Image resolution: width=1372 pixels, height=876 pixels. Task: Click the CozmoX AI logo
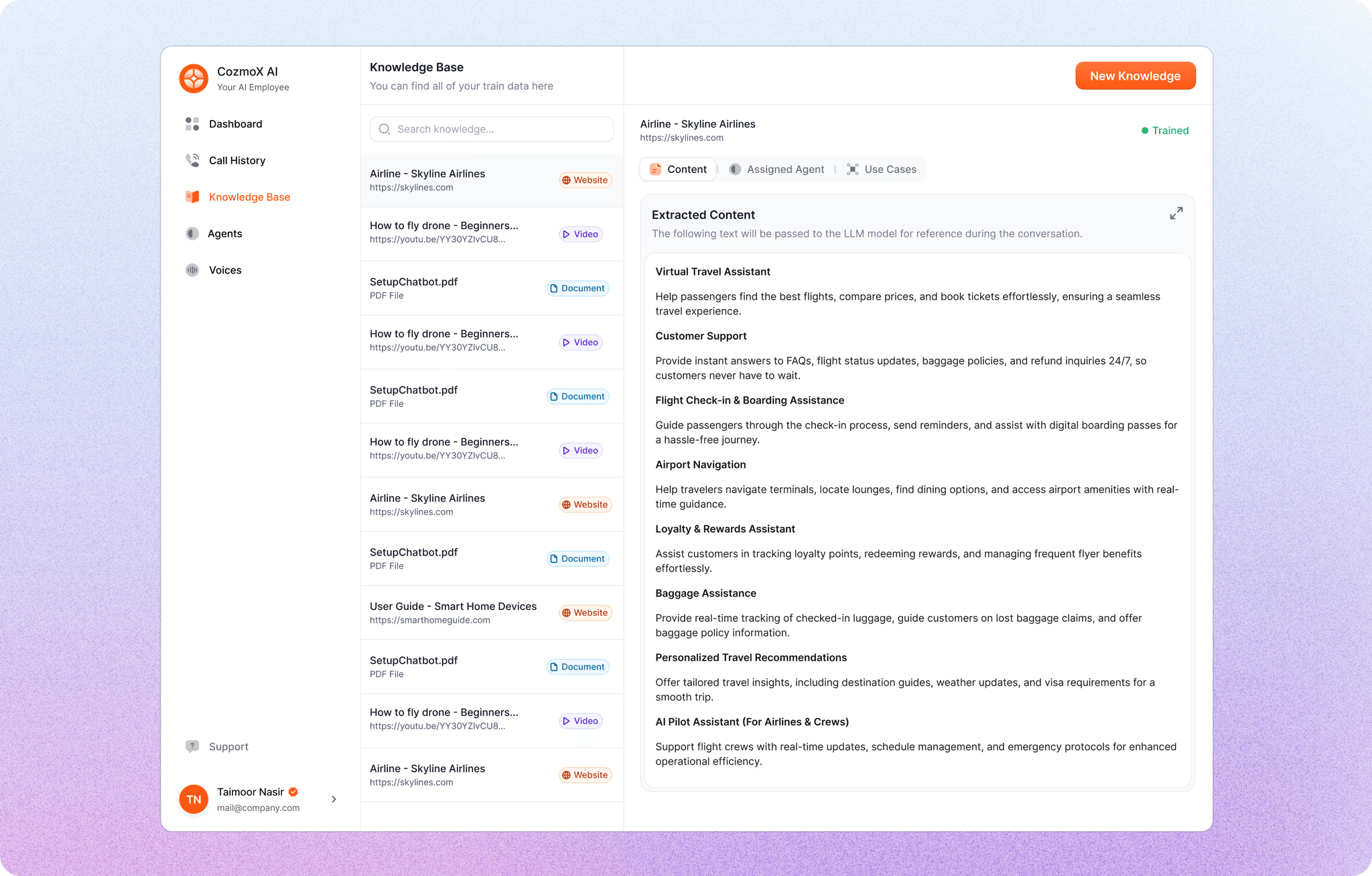click(x=193, y=78)
